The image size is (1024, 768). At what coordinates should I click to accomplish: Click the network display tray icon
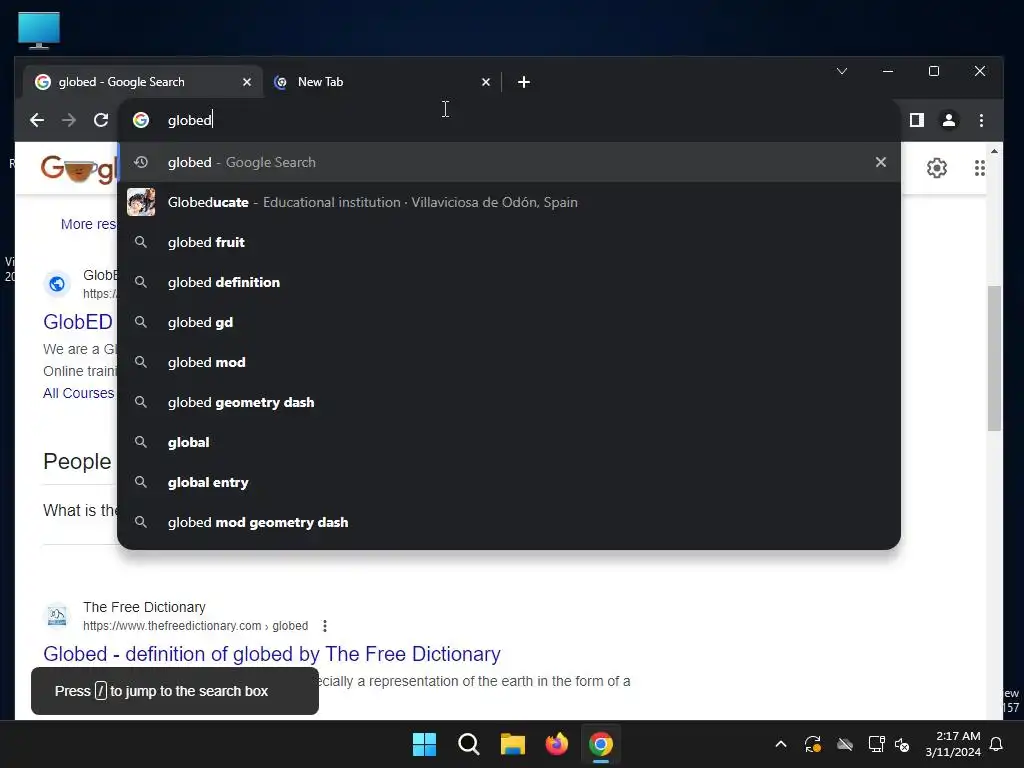pyautogui.click(x=876, y=744)
